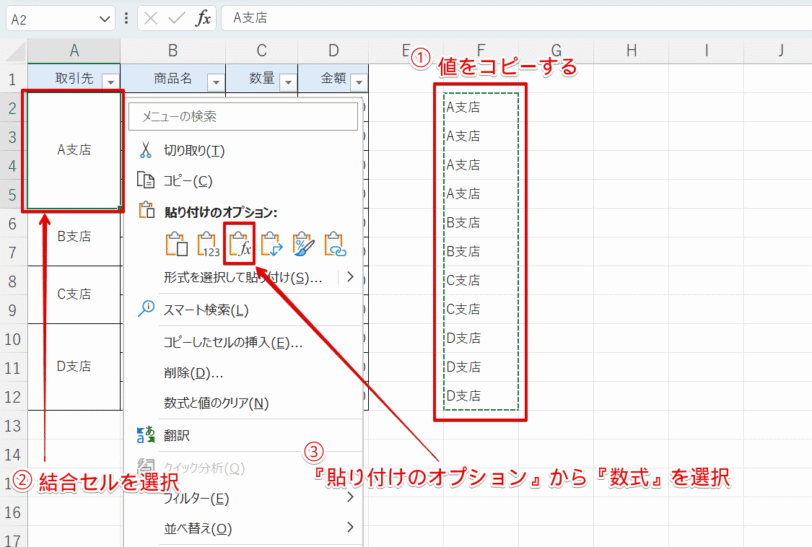Open the 金額 filter dropdown
The image size is (812, 547).
click(358, 81)
